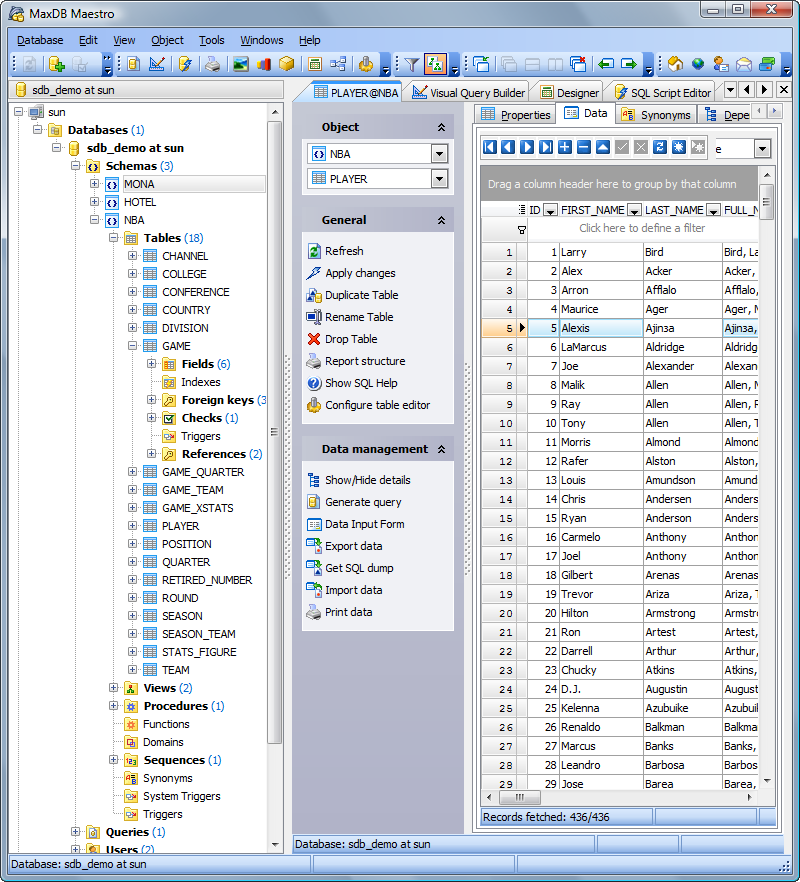Image resolution: width=800 pixels, height=882 pixels.
Task: Click the bar chart toolbar icon
Action: [265, 65]
